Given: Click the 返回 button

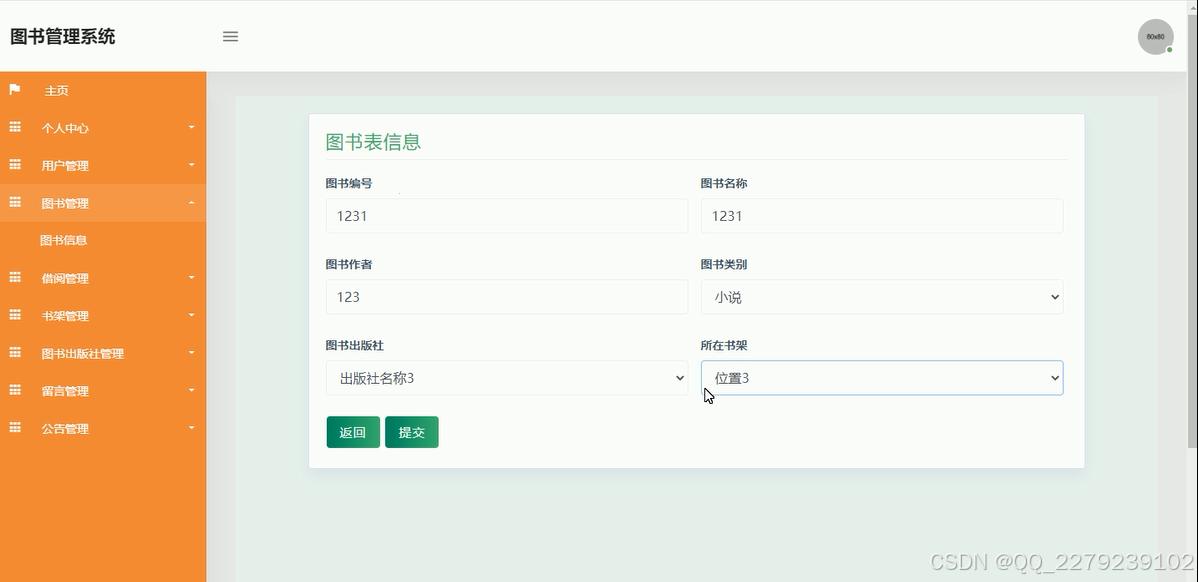Looking at the screenshot, I should 353,432.
